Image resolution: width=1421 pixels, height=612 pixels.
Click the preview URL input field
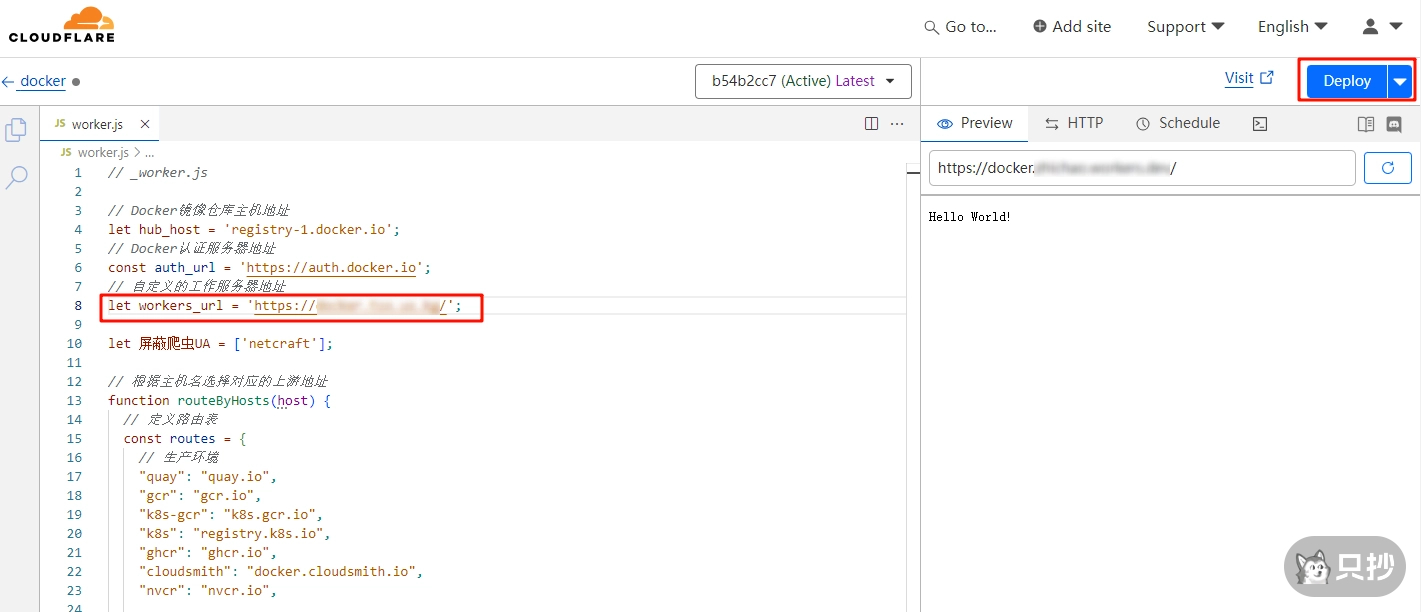(1141, 168)
